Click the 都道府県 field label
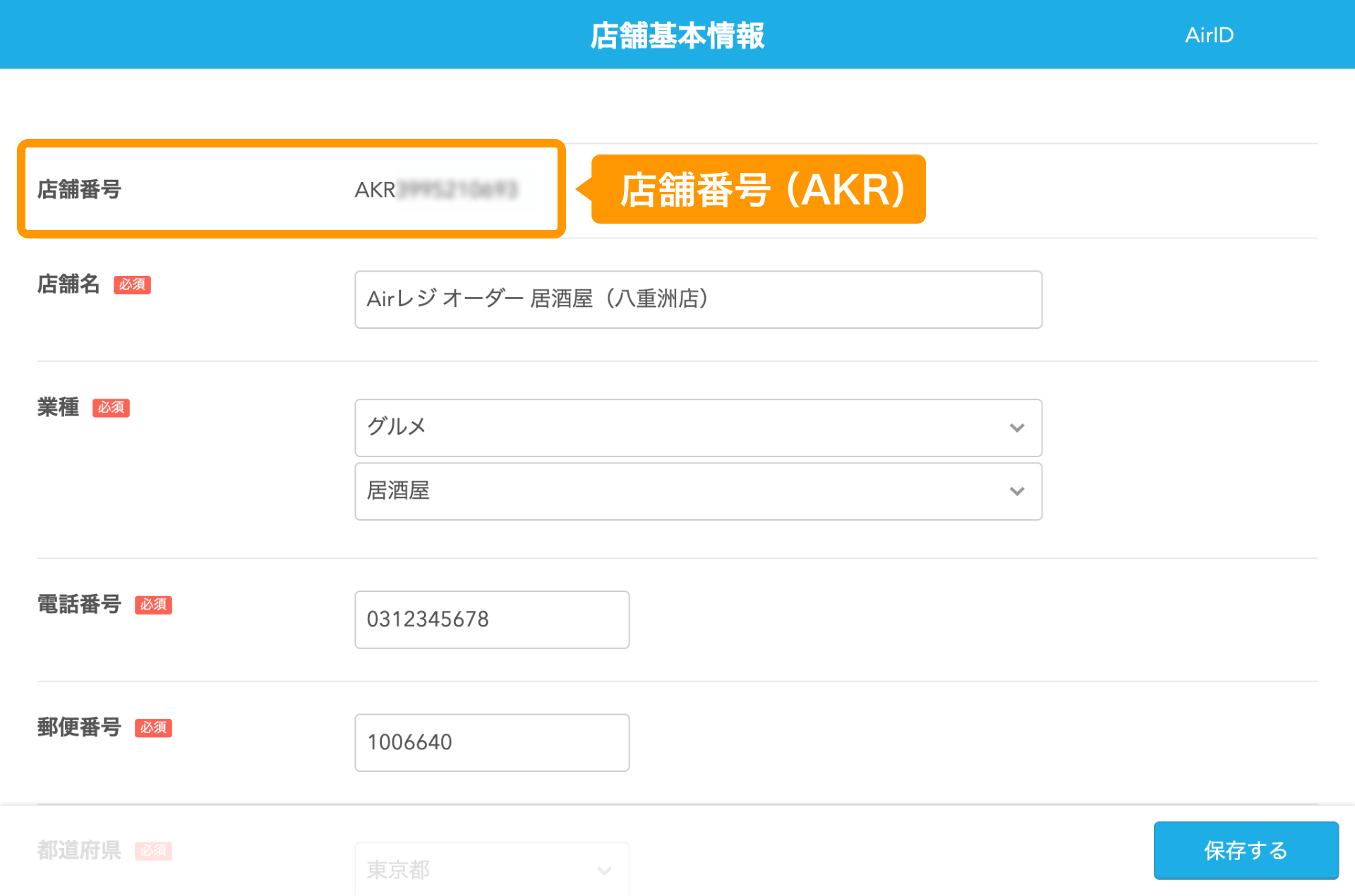 (79, 850)
